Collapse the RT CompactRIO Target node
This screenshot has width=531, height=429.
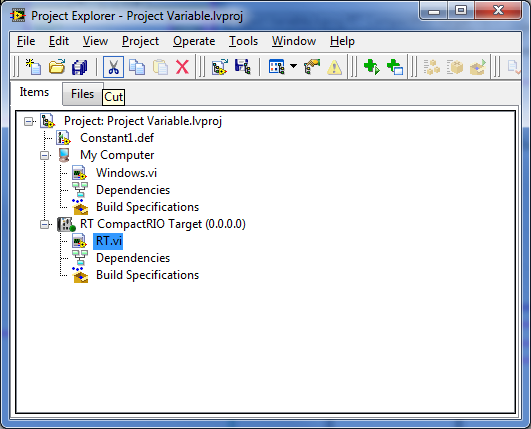coord(44,224)
